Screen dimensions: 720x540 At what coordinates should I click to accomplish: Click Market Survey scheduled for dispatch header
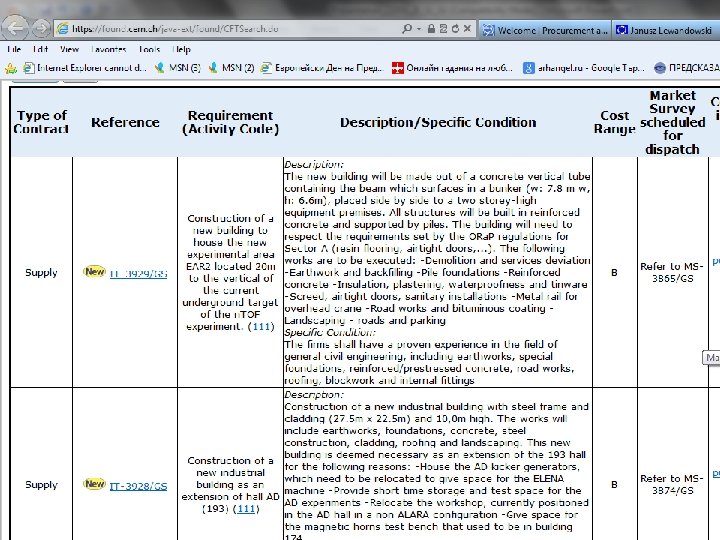click(x=673, y=122)
